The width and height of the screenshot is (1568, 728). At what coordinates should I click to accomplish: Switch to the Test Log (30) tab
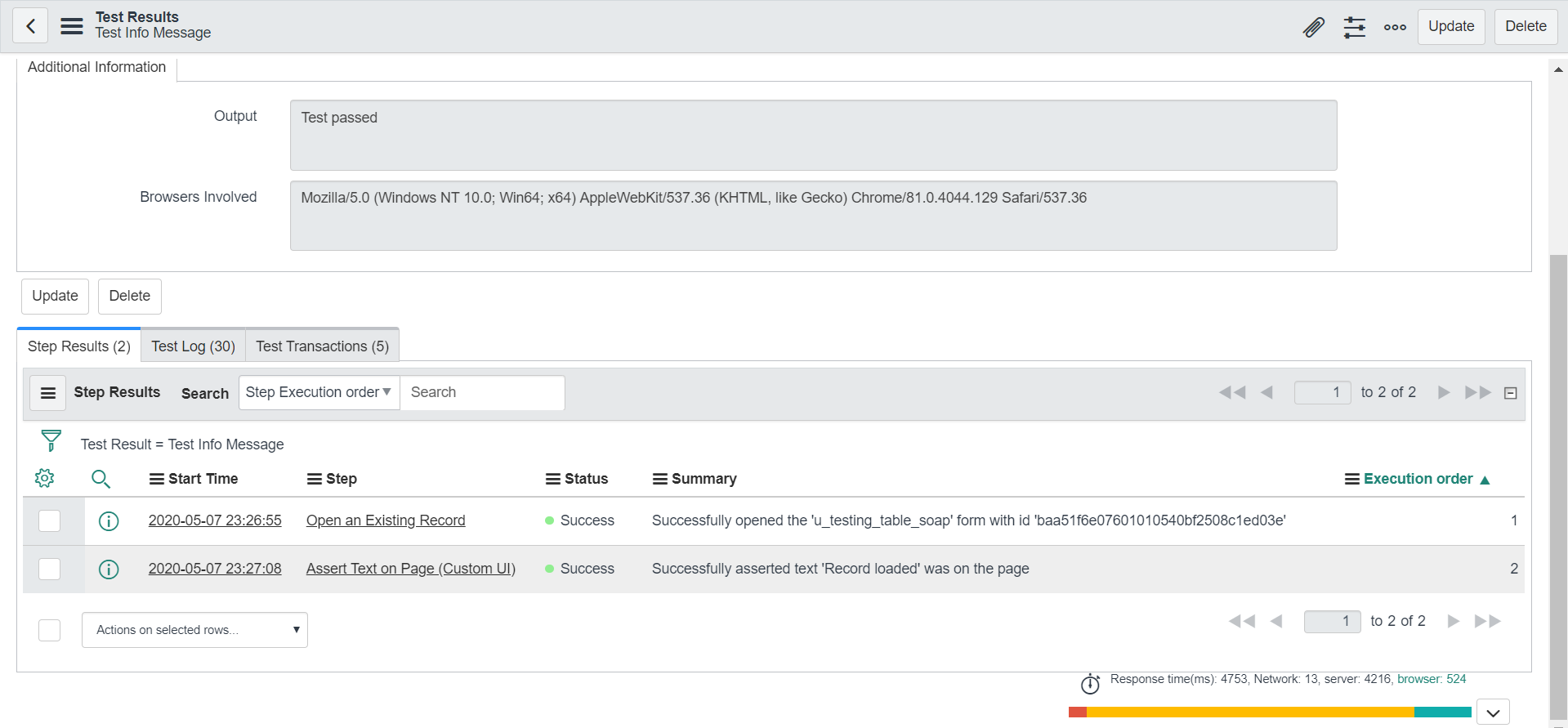193,346
